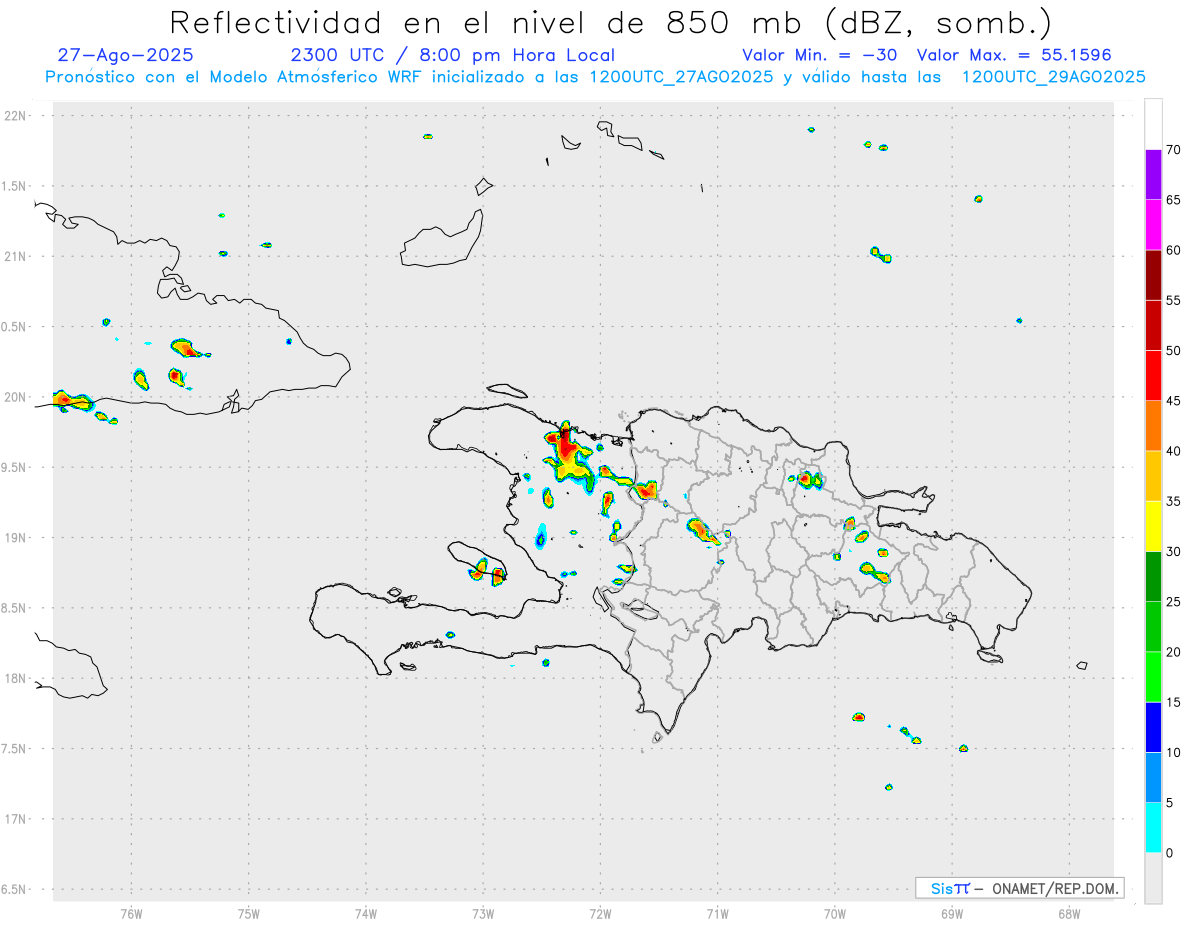1200x927 pixels.
Task: Click the large red storm cell over northern Haiti
Action: coord(567,450)
